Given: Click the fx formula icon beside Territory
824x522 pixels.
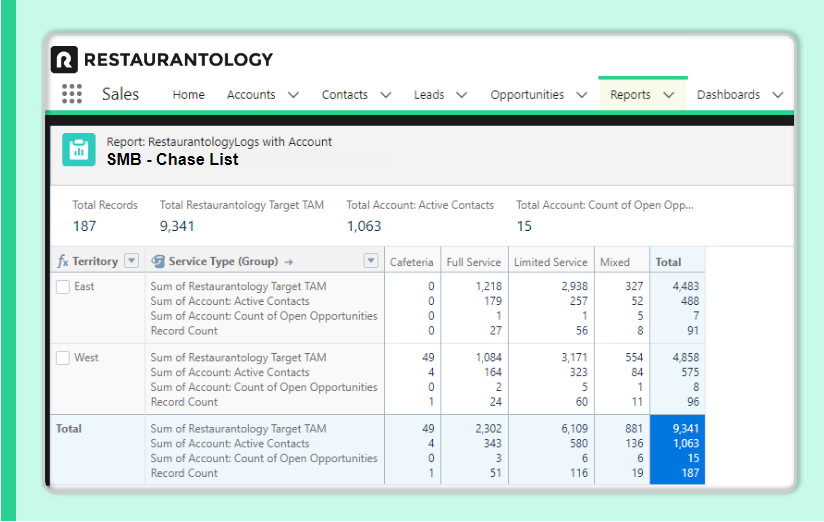Looking at the screenshot, I should point(63,261).
